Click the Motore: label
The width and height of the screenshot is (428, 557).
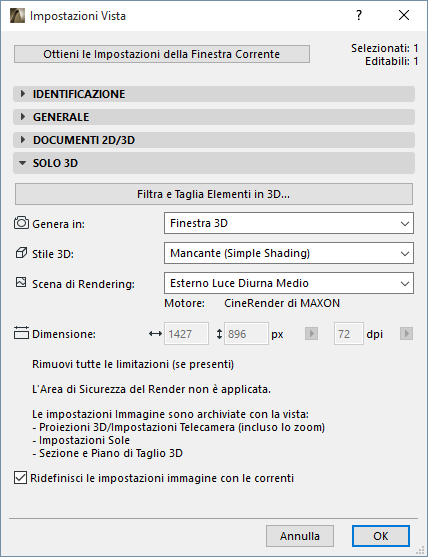(184, 303)
